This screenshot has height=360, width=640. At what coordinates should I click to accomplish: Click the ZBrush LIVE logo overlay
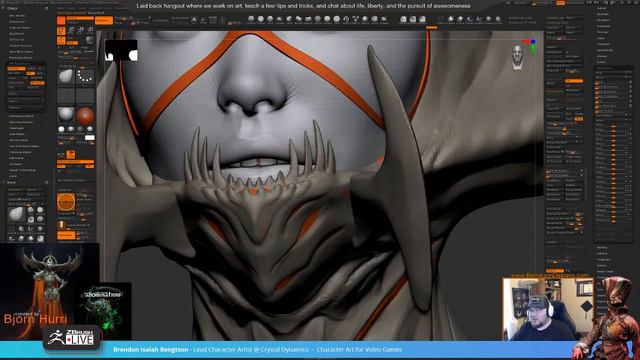pyautogui.click(x=71, y=338)
